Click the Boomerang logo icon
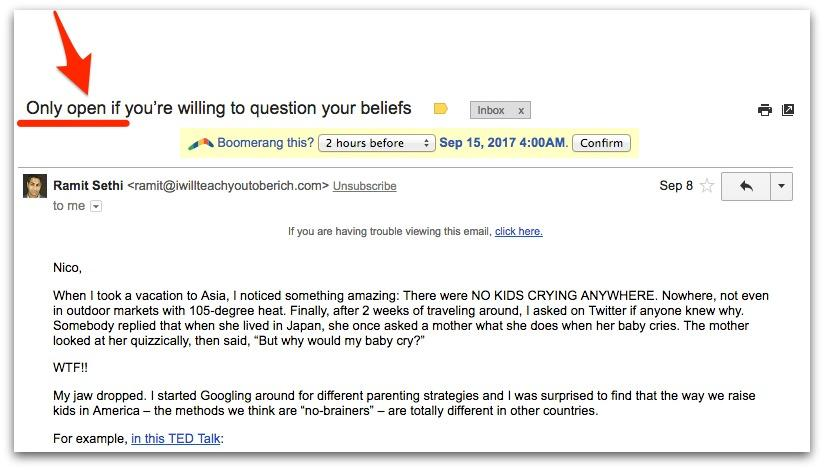 pos(200,143)
